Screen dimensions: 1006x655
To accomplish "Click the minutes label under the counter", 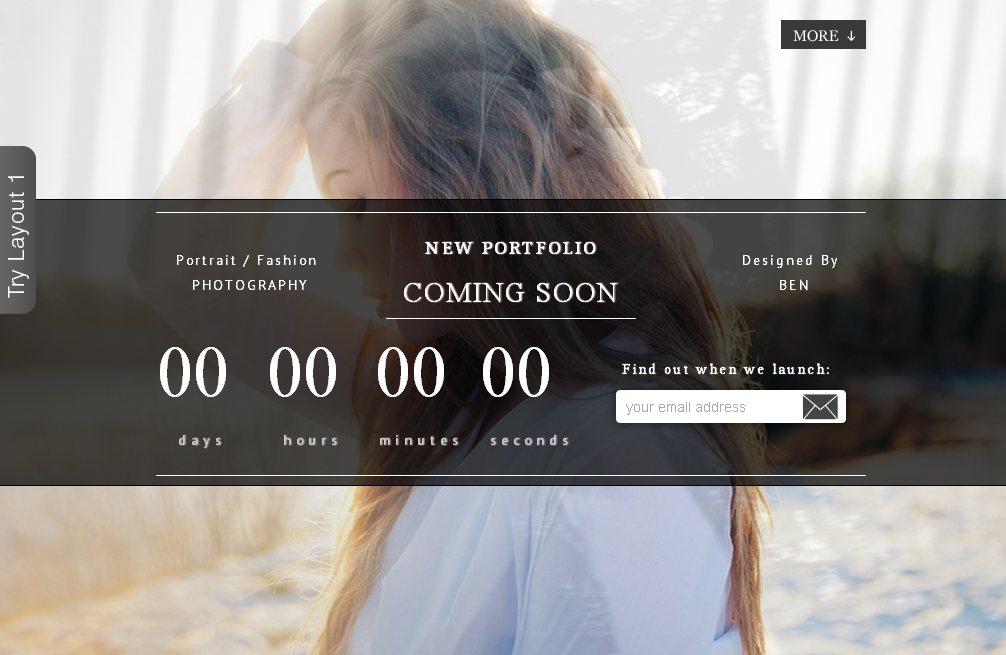I will [420, 441].
